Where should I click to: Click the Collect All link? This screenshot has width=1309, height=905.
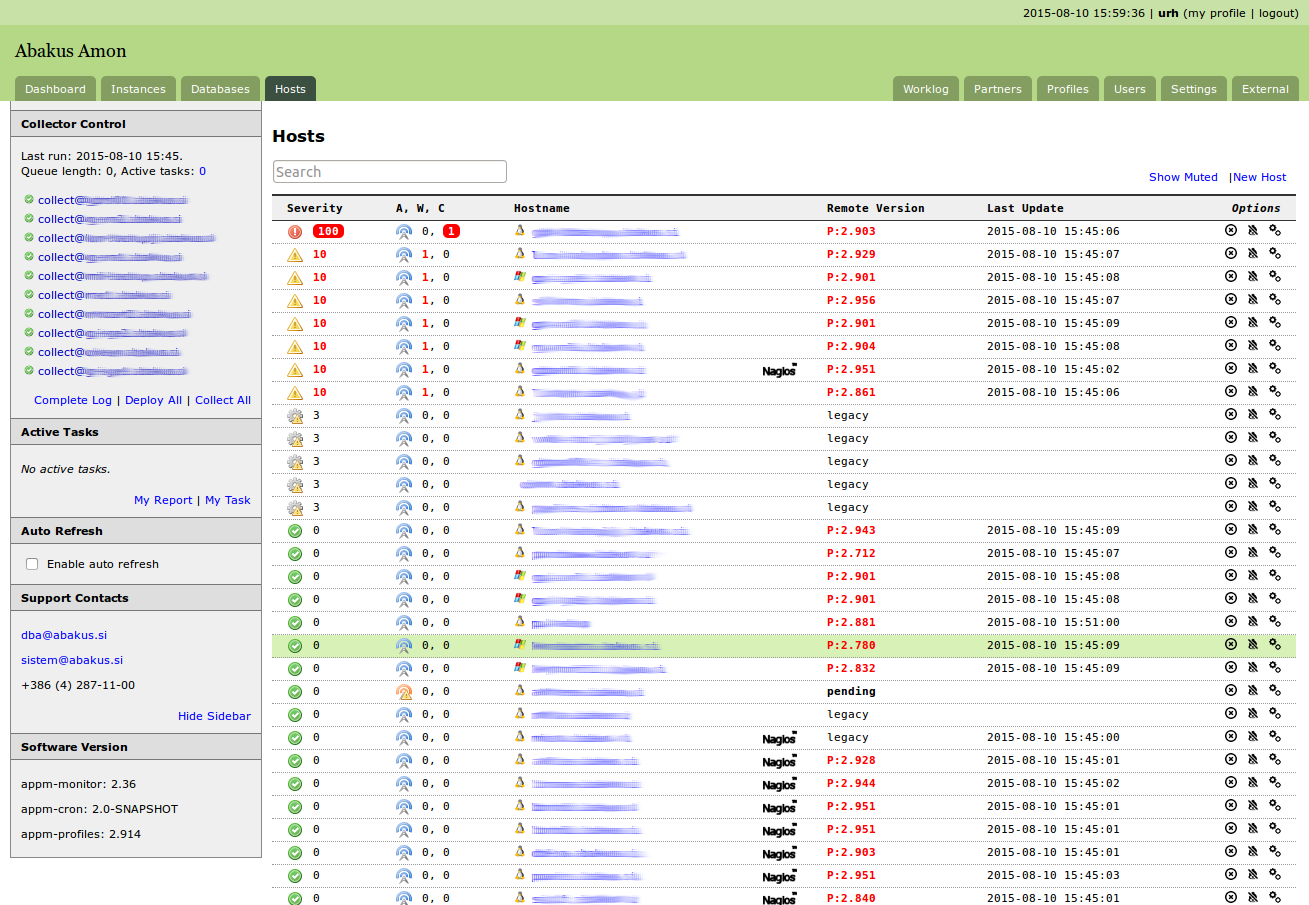tap(223, 400)
